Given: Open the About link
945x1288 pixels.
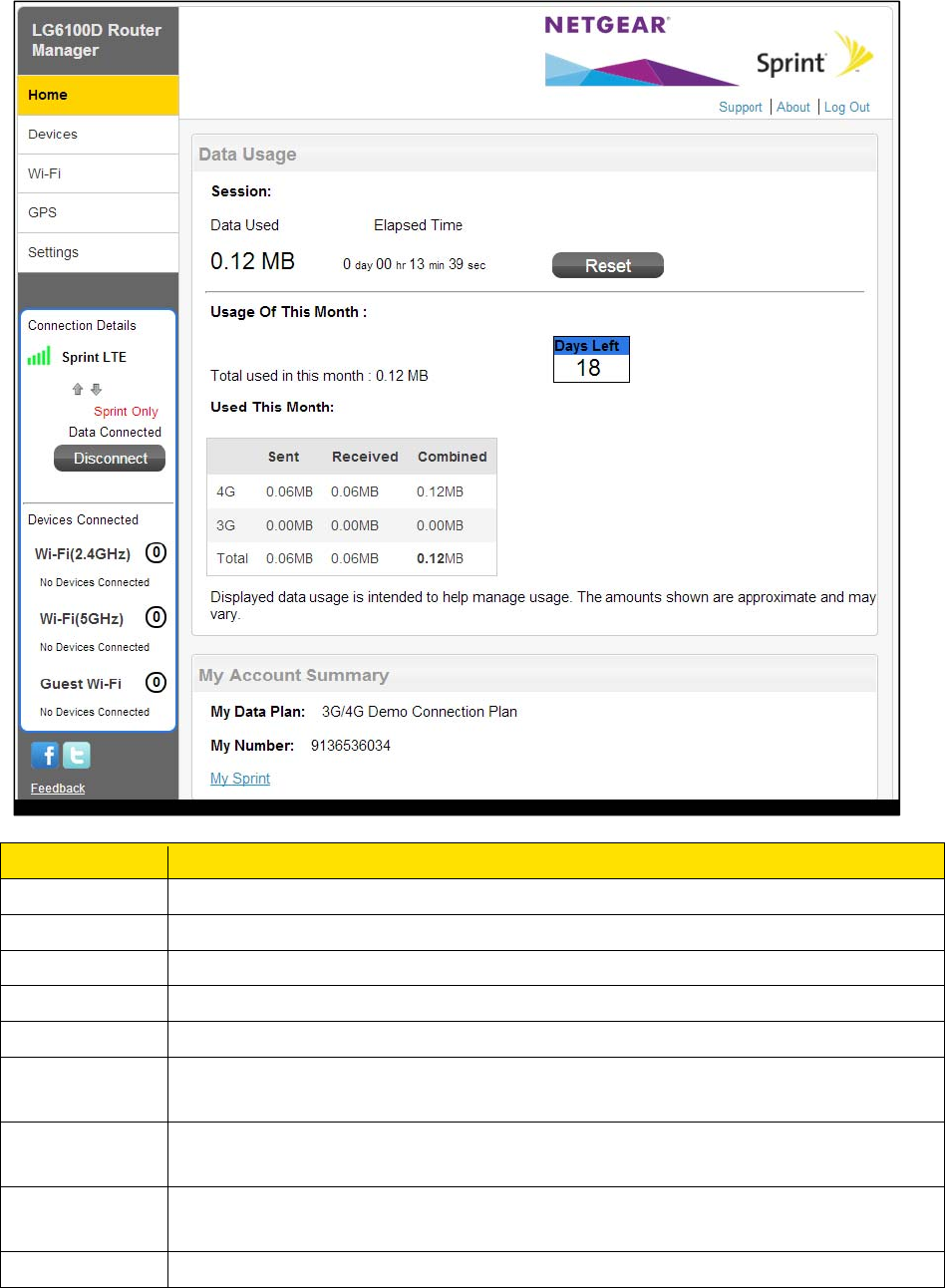Looking at the screenshot, I should click(793, 107).
